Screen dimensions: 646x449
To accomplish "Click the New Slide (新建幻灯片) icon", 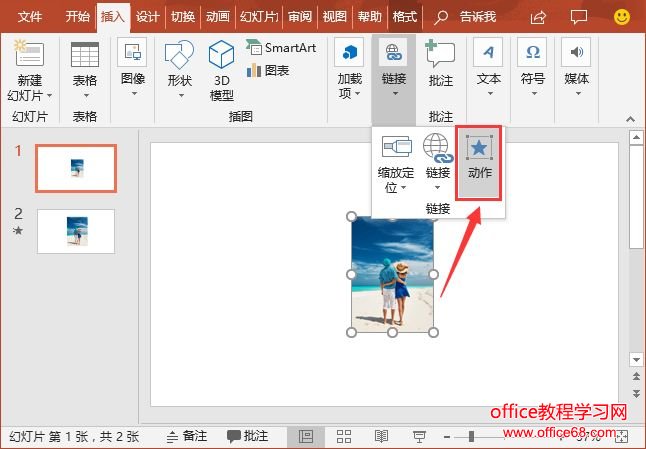I will [x=29, y=53].
